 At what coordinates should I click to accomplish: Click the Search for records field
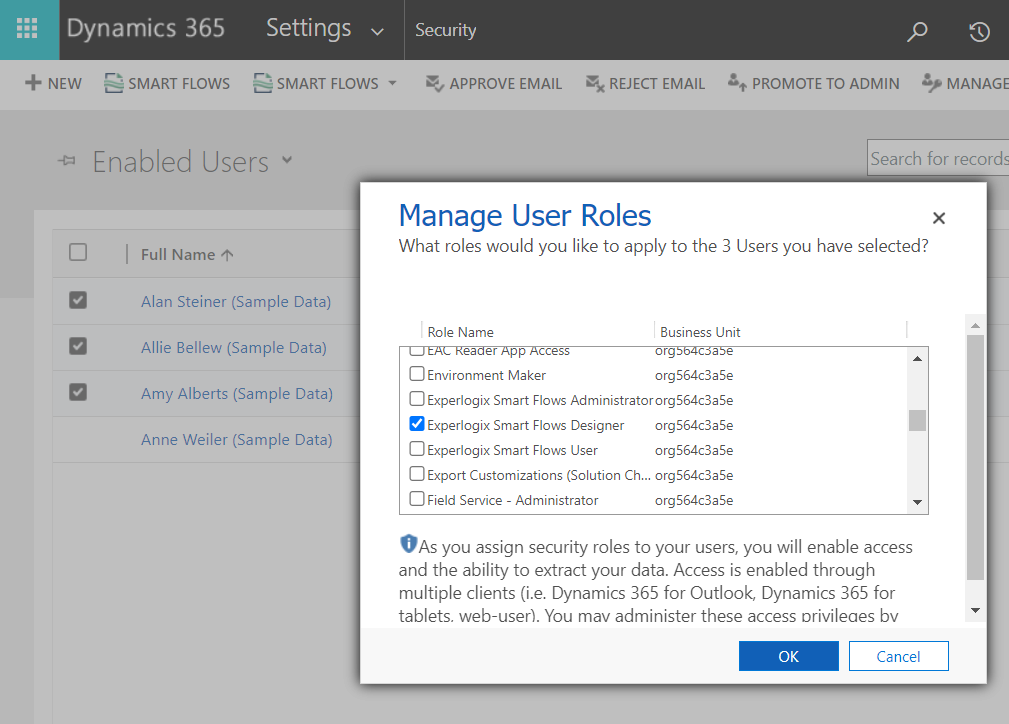(938, 158)
